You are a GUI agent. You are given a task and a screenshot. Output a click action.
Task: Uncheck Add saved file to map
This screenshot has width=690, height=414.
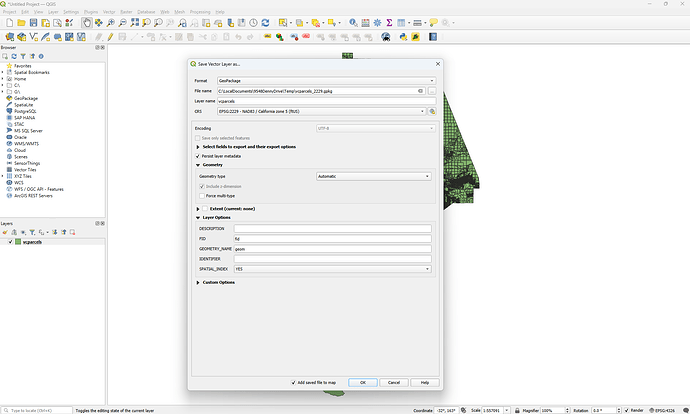294,382
